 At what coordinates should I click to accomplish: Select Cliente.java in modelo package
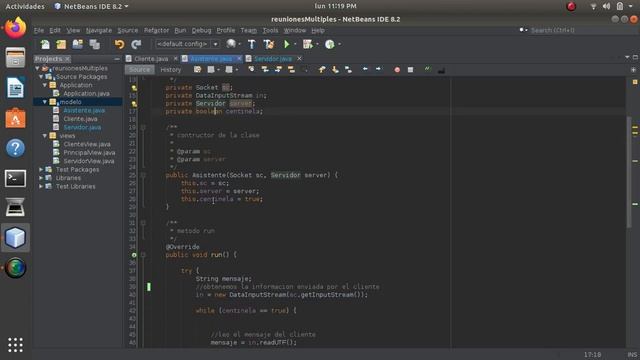80,119
